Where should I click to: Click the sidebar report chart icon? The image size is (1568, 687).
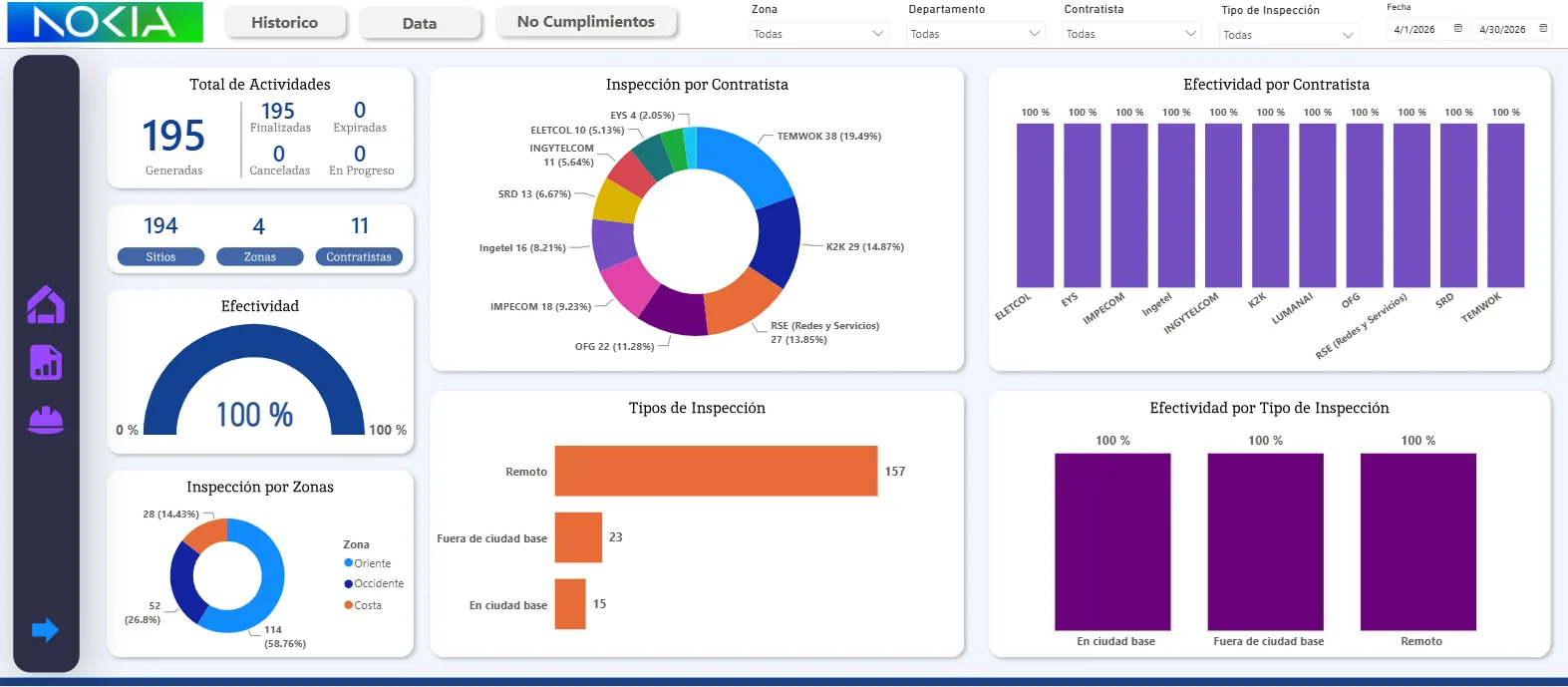pos(46,363)
